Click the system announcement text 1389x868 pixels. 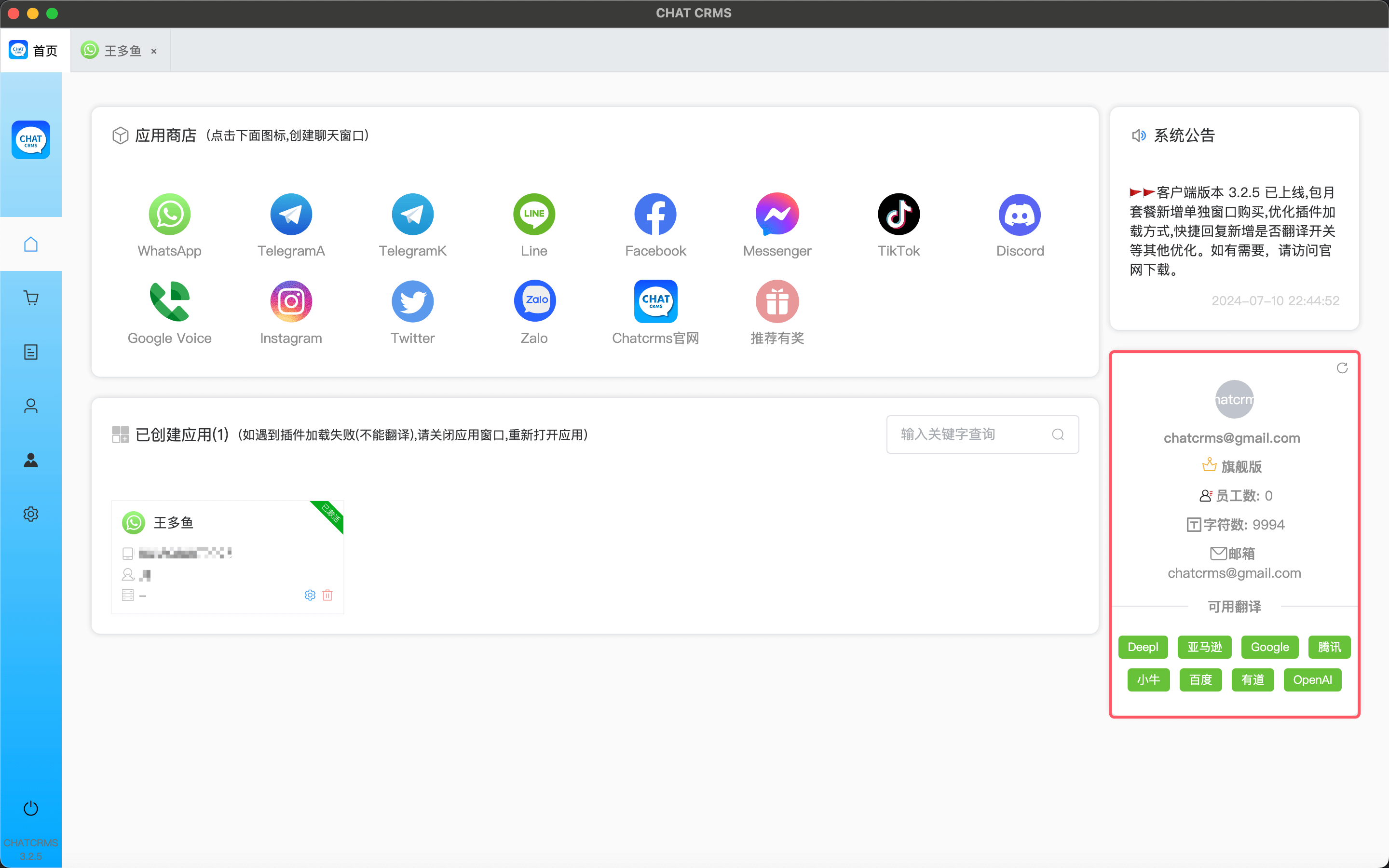1232,231
